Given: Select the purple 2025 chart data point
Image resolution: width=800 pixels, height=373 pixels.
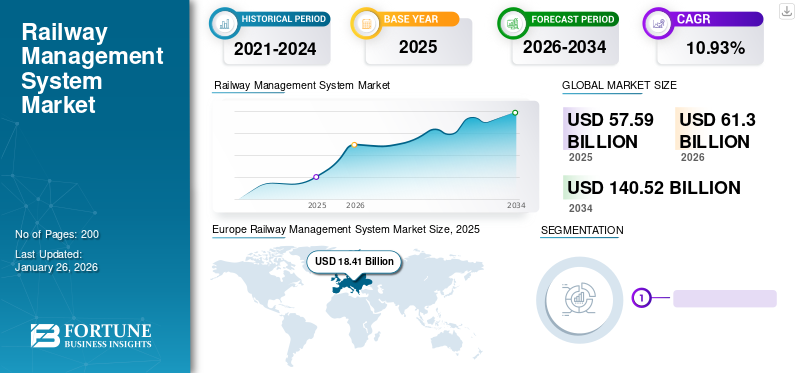Looking at the screenshot, I should [x=316, y=177].
